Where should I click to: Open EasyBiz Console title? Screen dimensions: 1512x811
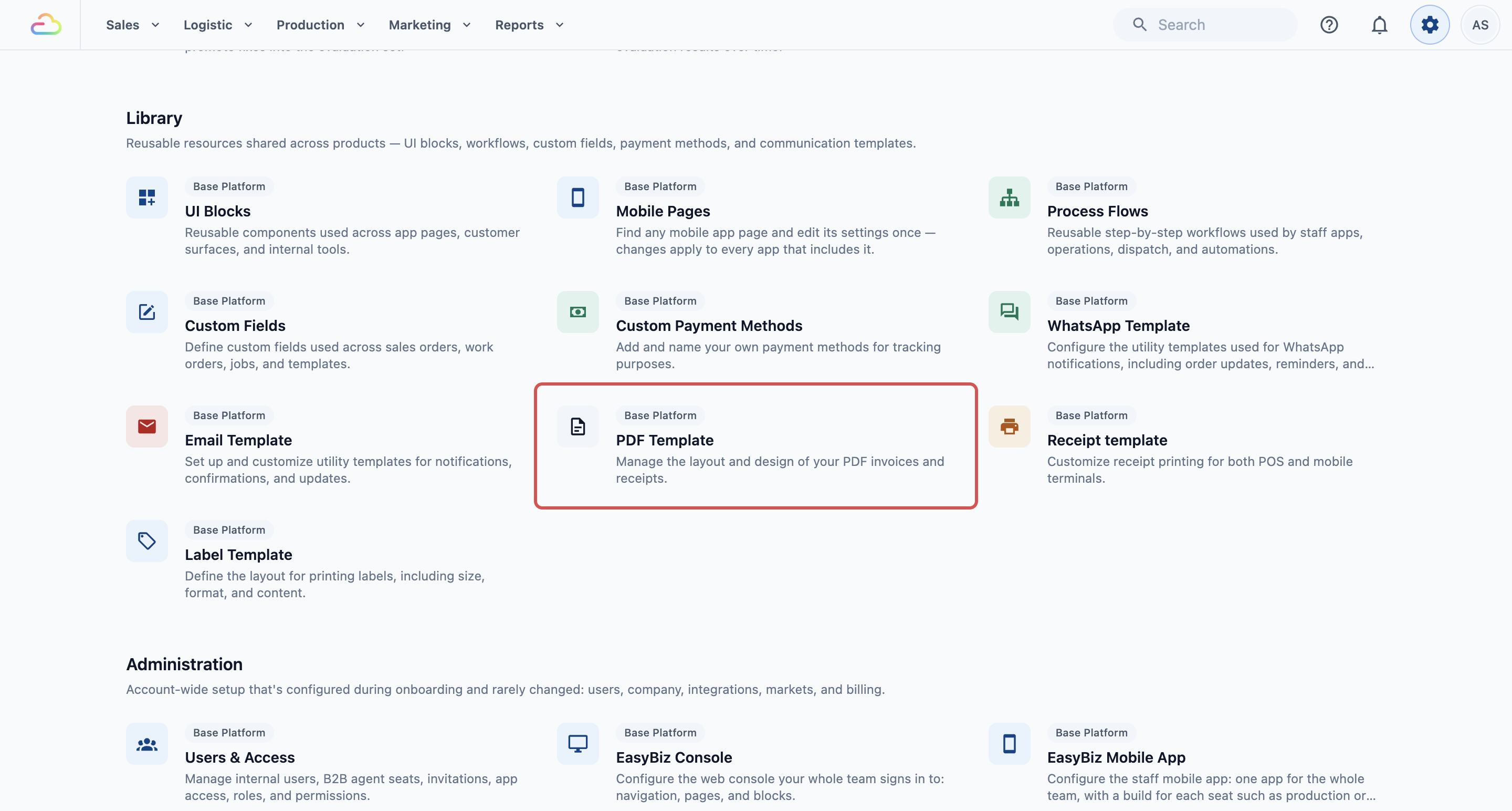(x=674, y=757)
